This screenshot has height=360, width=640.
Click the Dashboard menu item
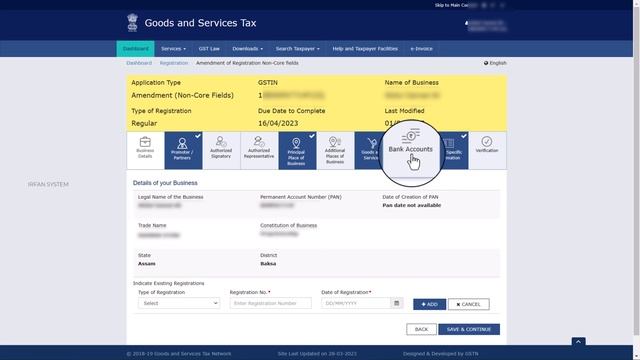tap(136, 49)
